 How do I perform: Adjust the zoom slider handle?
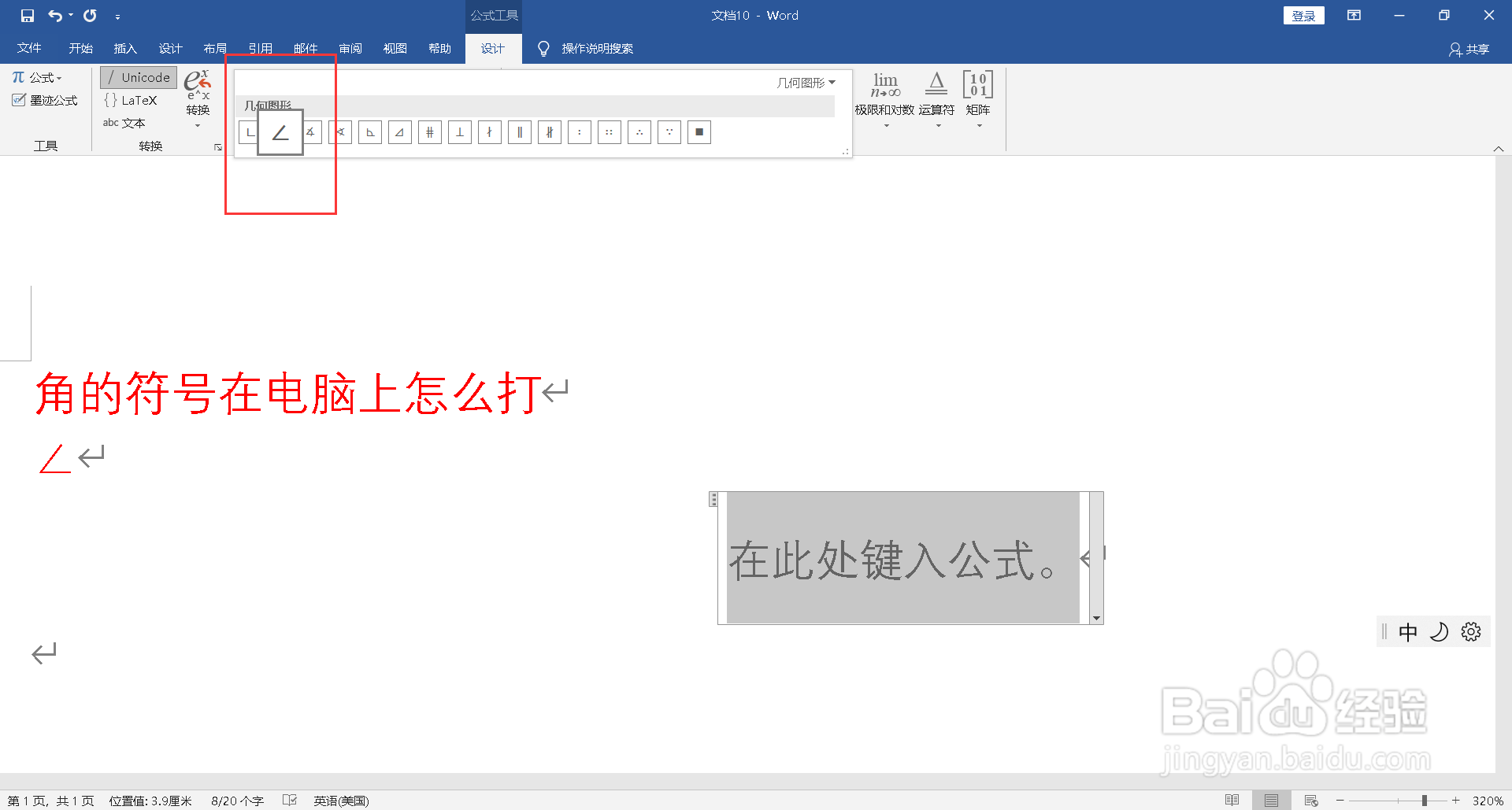[1424, 801]
